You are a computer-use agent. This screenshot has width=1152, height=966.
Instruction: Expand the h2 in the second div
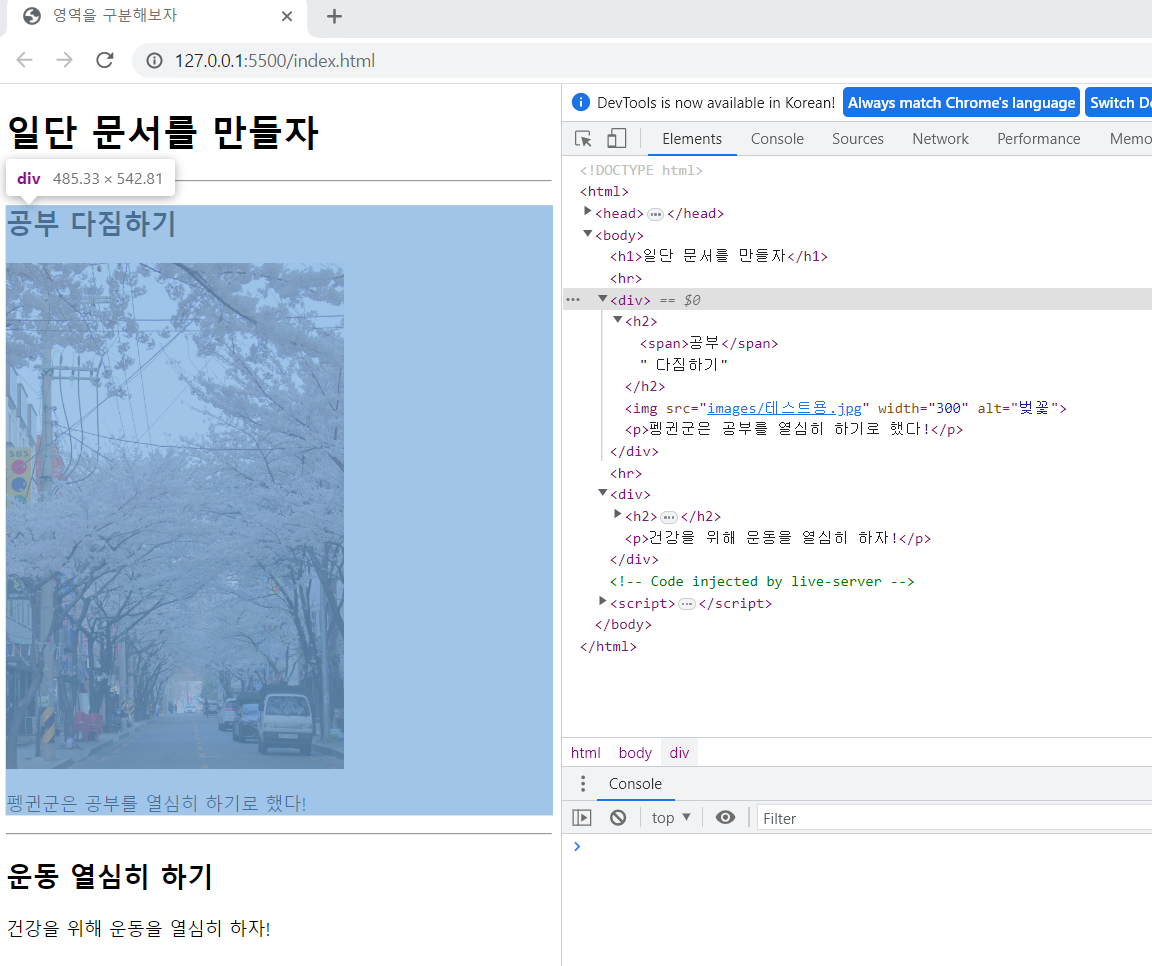pos(618,514)
